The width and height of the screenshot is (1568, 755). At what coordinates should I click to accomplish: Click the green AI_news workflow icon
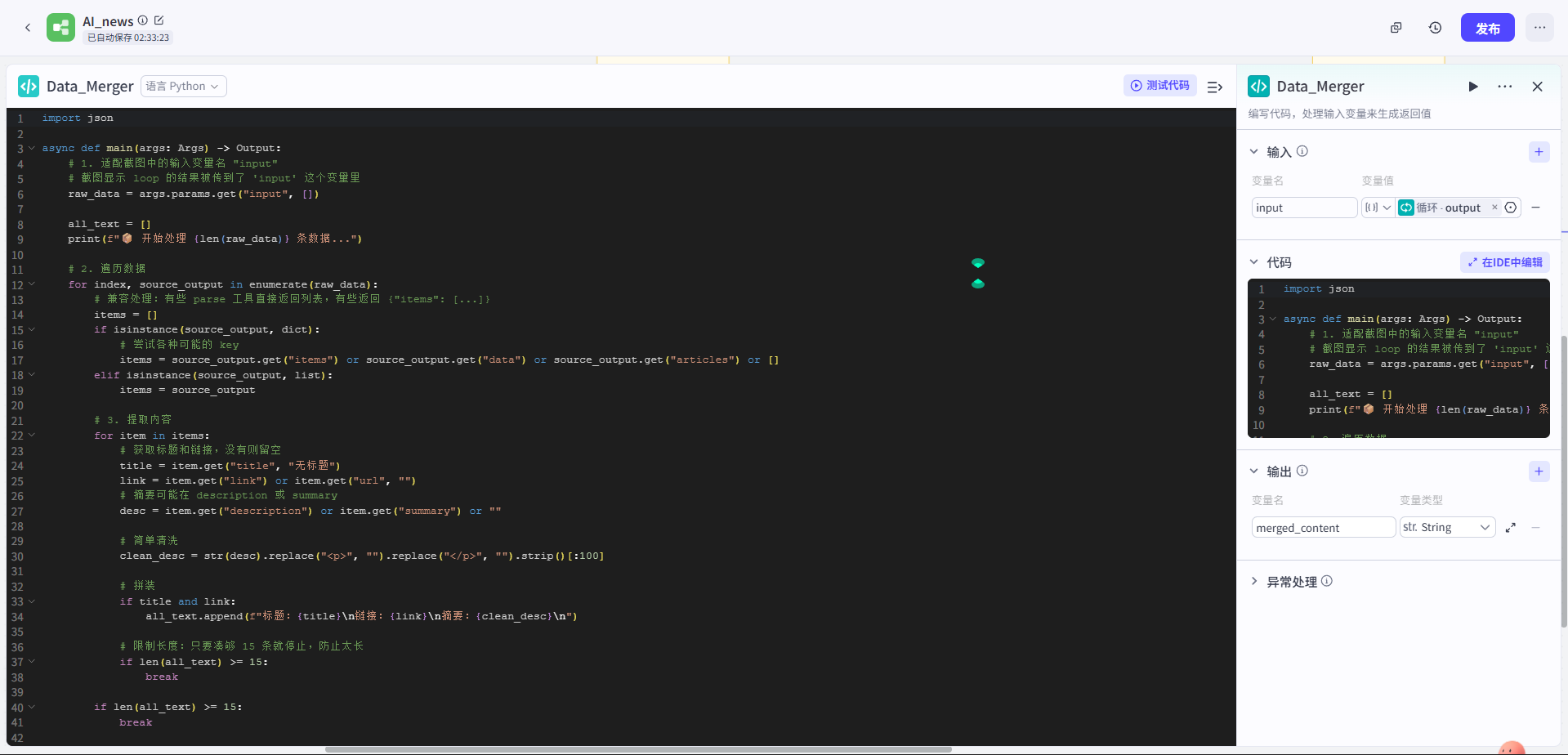point(60,28)
